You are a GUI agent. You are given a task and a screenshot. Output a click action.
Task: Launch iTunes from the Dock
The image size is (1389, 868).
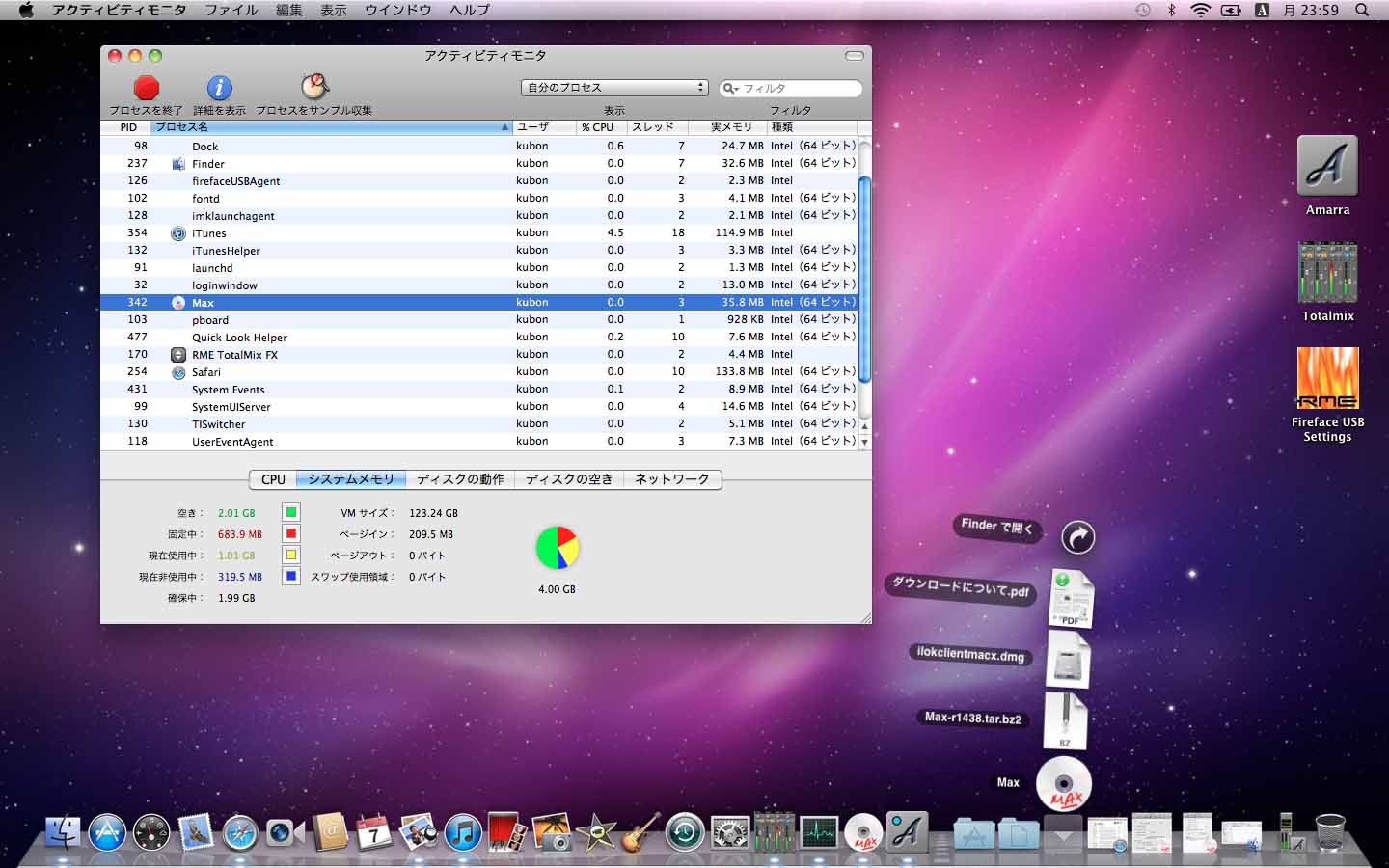tap(463, 832)
